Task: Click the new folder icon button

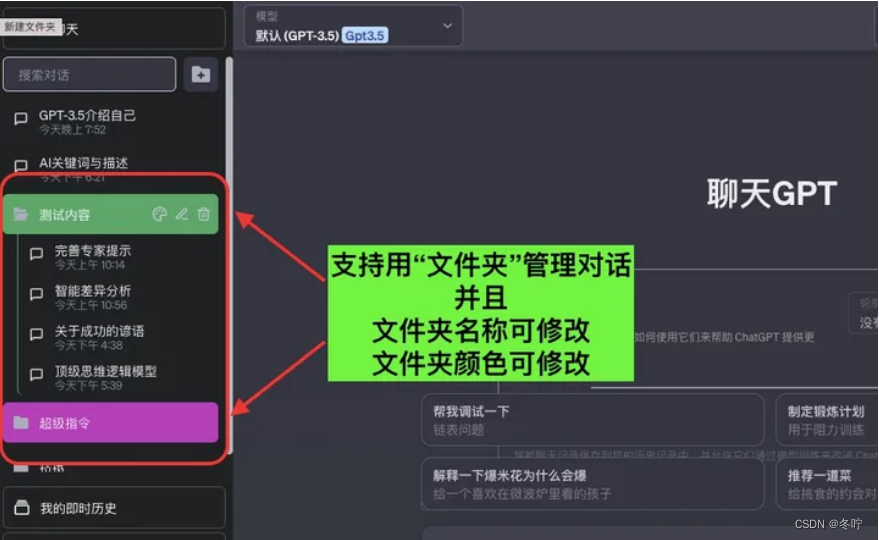Action: click(x=200, y=74)
